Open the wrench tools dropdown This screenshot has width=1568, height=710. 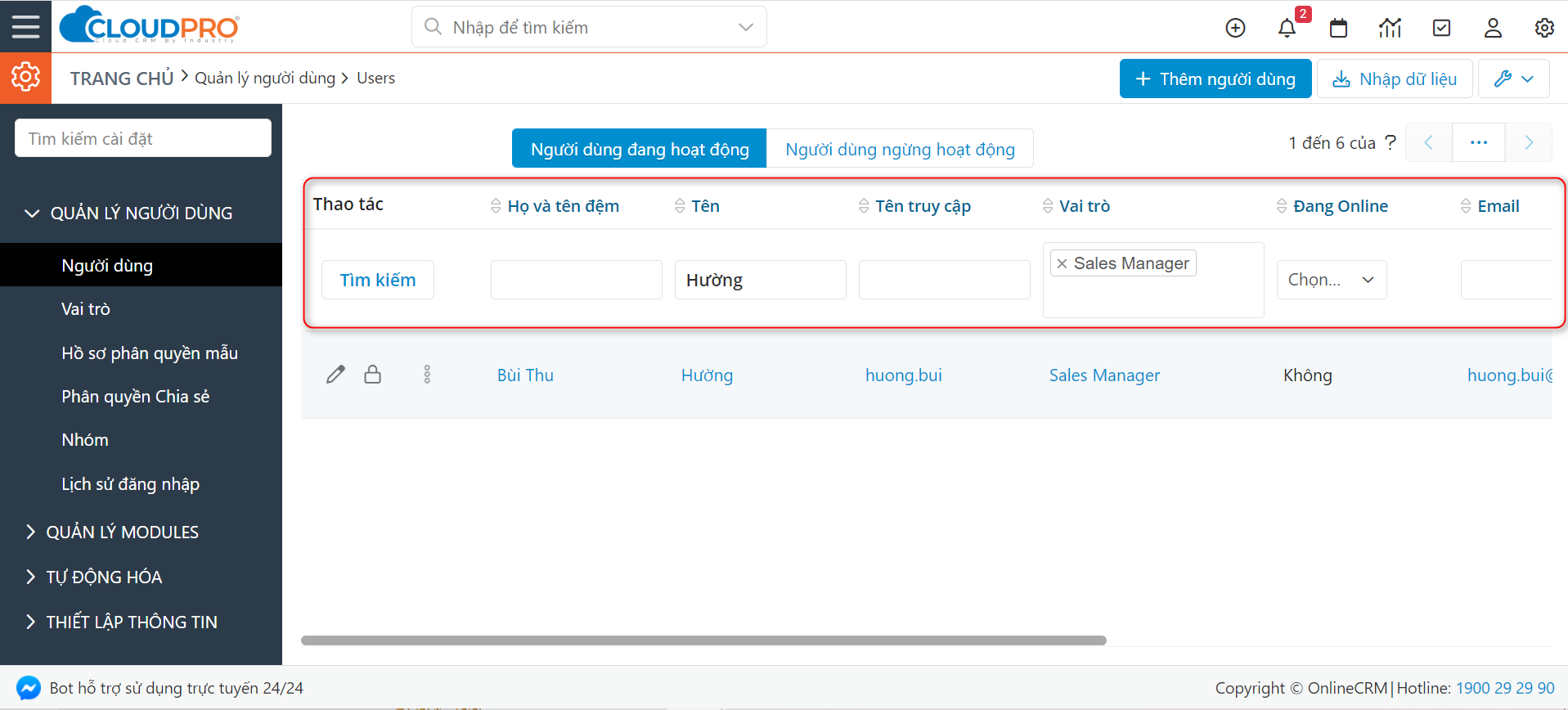[1514, 79]
